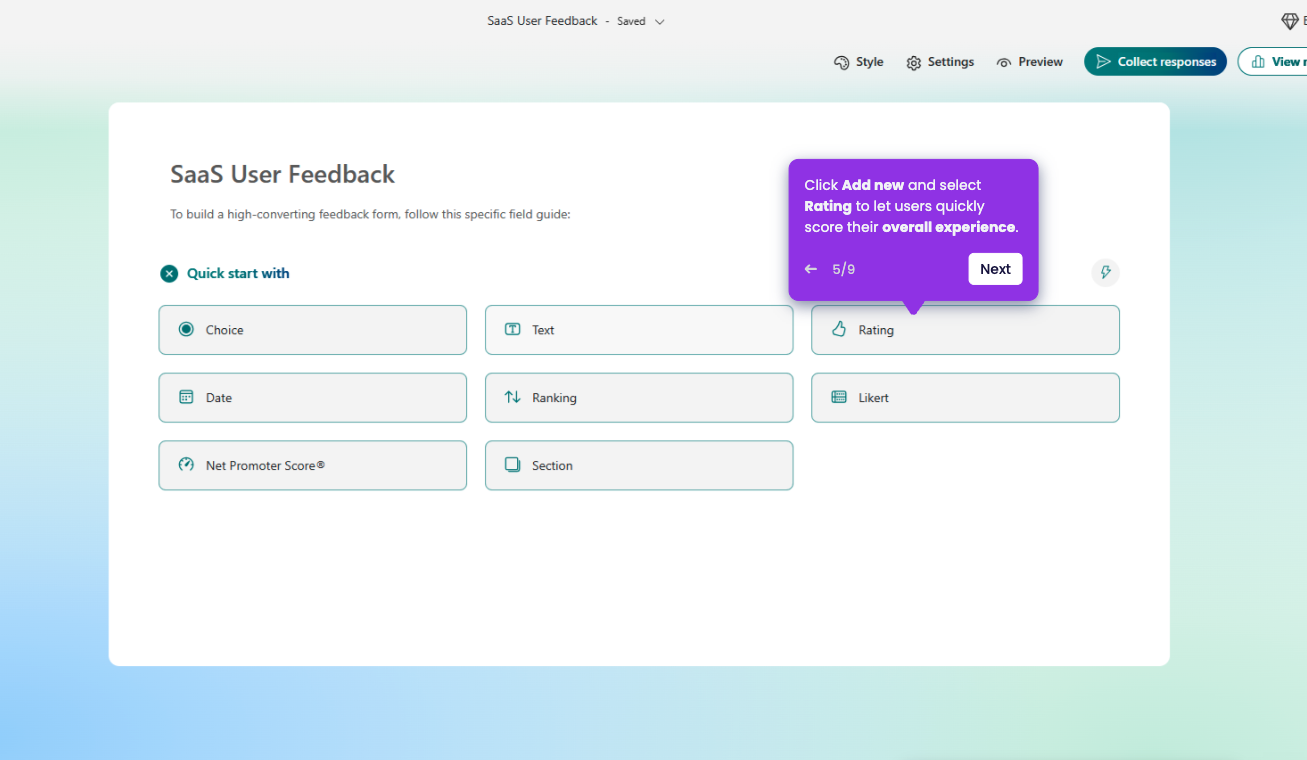Add a Rating question

click(x=965, y=330)
